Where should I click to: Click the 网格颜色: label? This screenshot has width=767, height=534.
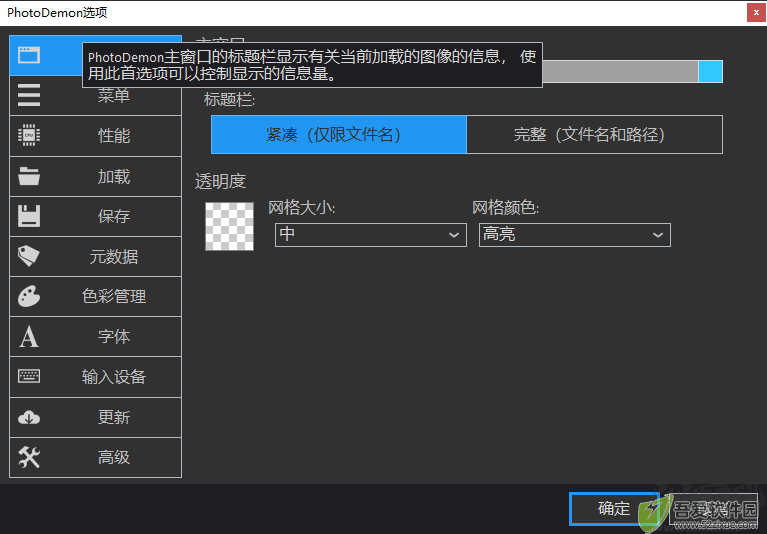(505, 208)
